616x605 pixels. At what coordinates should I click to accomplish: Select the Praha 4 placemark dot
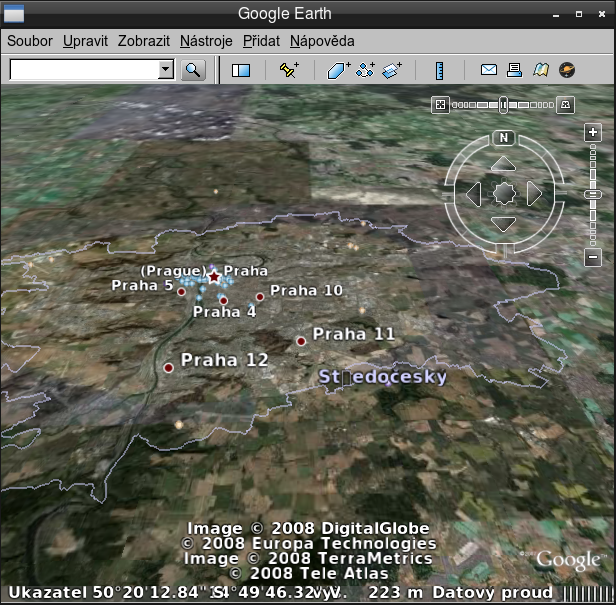coord(223,301)
